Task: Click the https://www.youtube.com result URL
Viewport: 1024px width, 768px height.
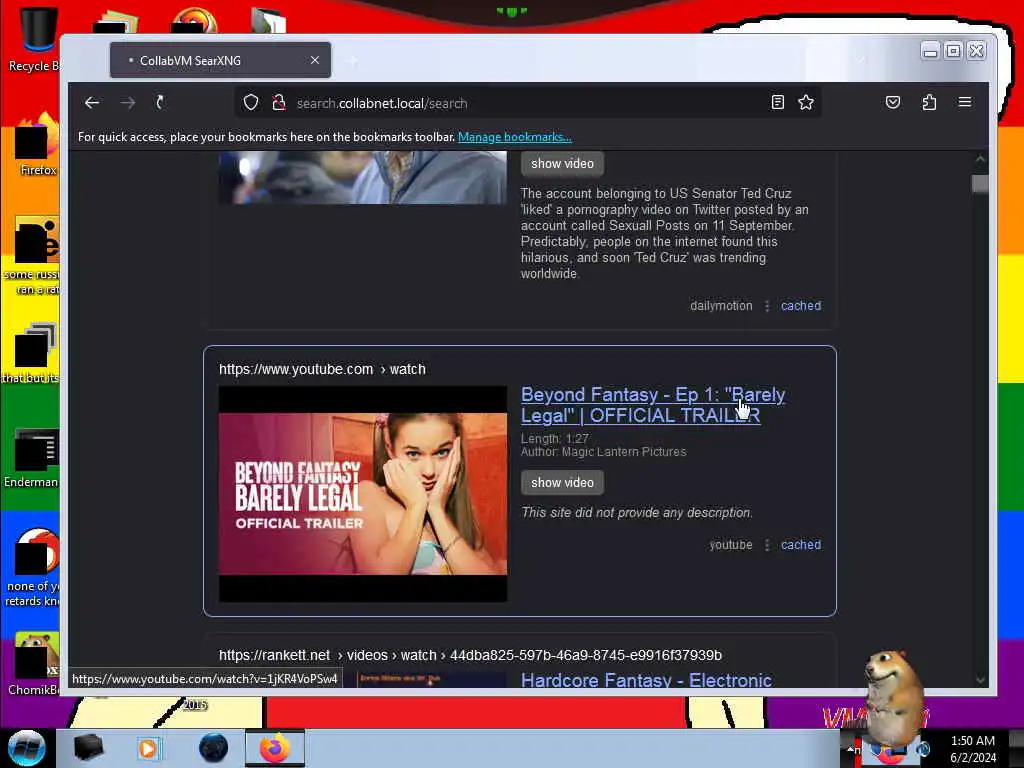Action: pos(322,369)
